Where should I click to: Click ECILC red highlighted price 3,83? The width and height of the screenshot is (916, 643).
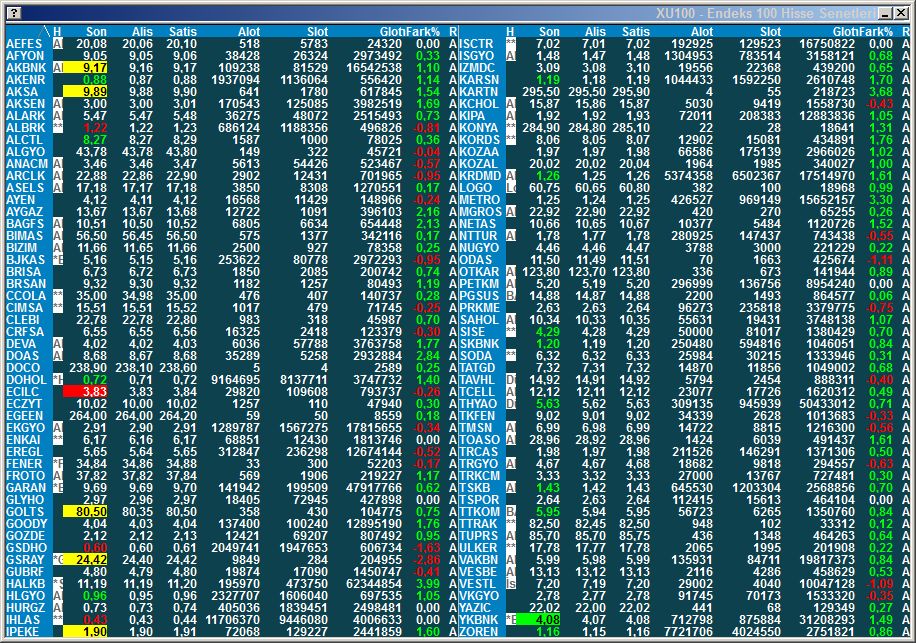coord(85,392)
